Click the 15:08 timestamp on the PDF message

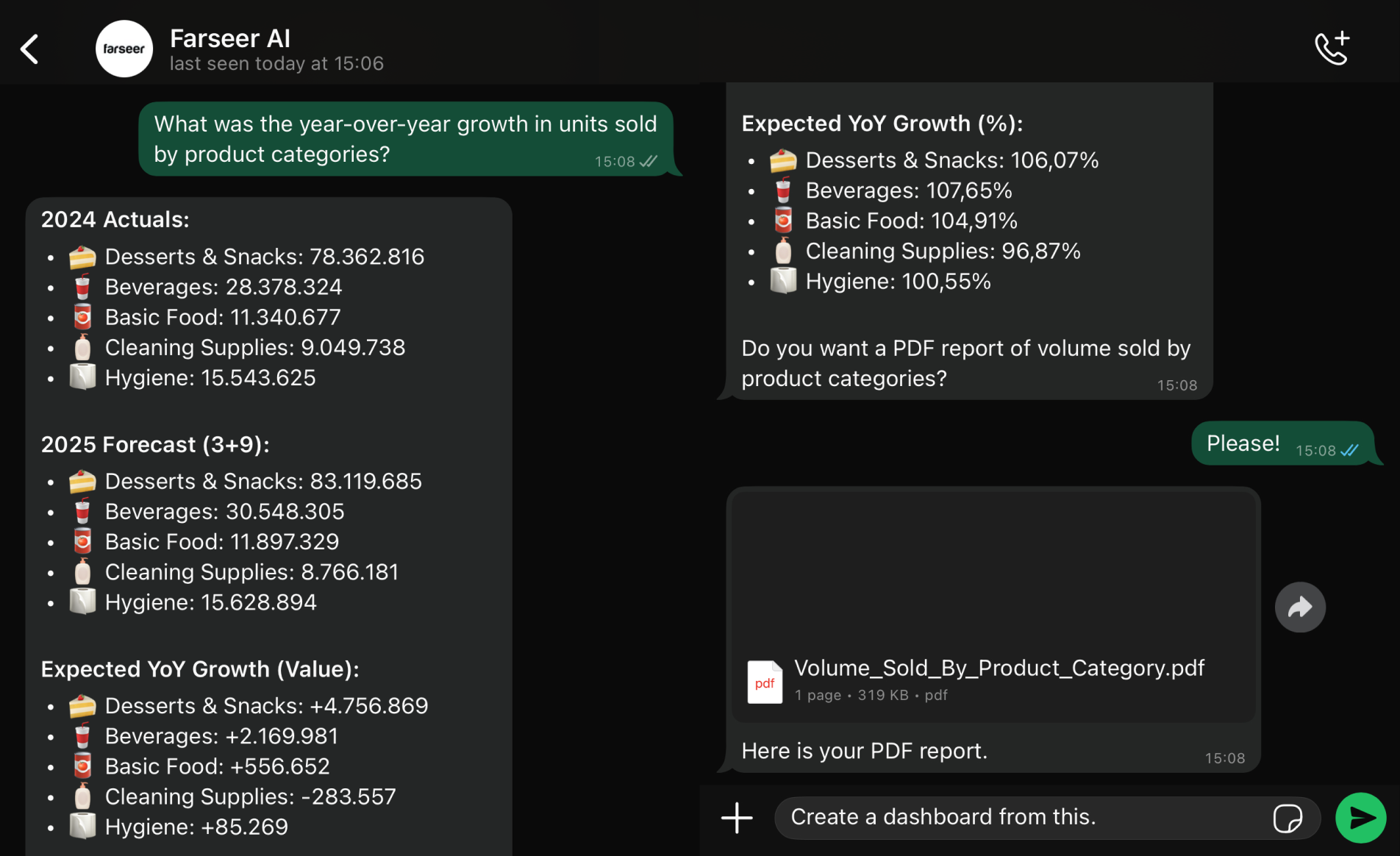1224,757
